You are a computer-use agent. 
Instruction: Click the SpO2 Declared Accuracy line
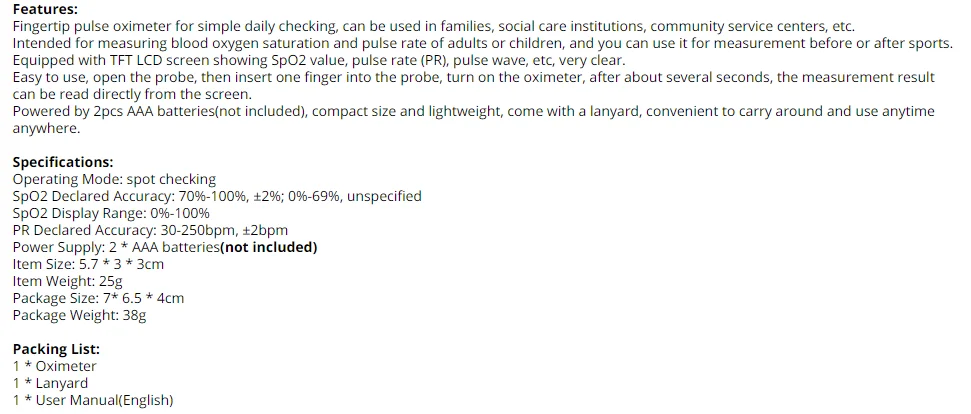point(217,196)
